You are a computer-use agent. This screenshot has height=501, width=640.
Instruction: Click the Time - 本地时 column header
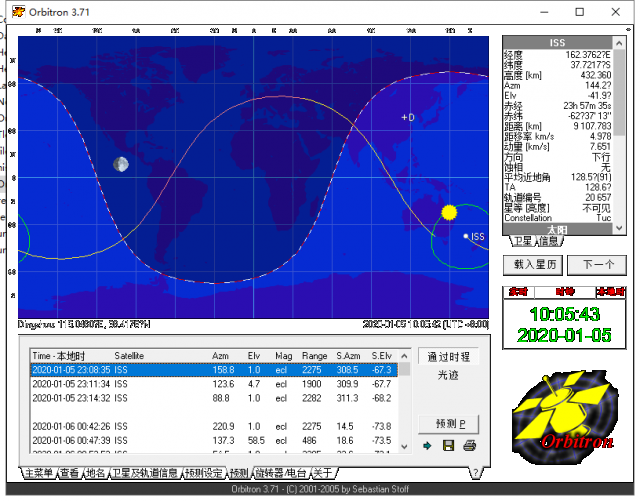(x=58, y=356)
